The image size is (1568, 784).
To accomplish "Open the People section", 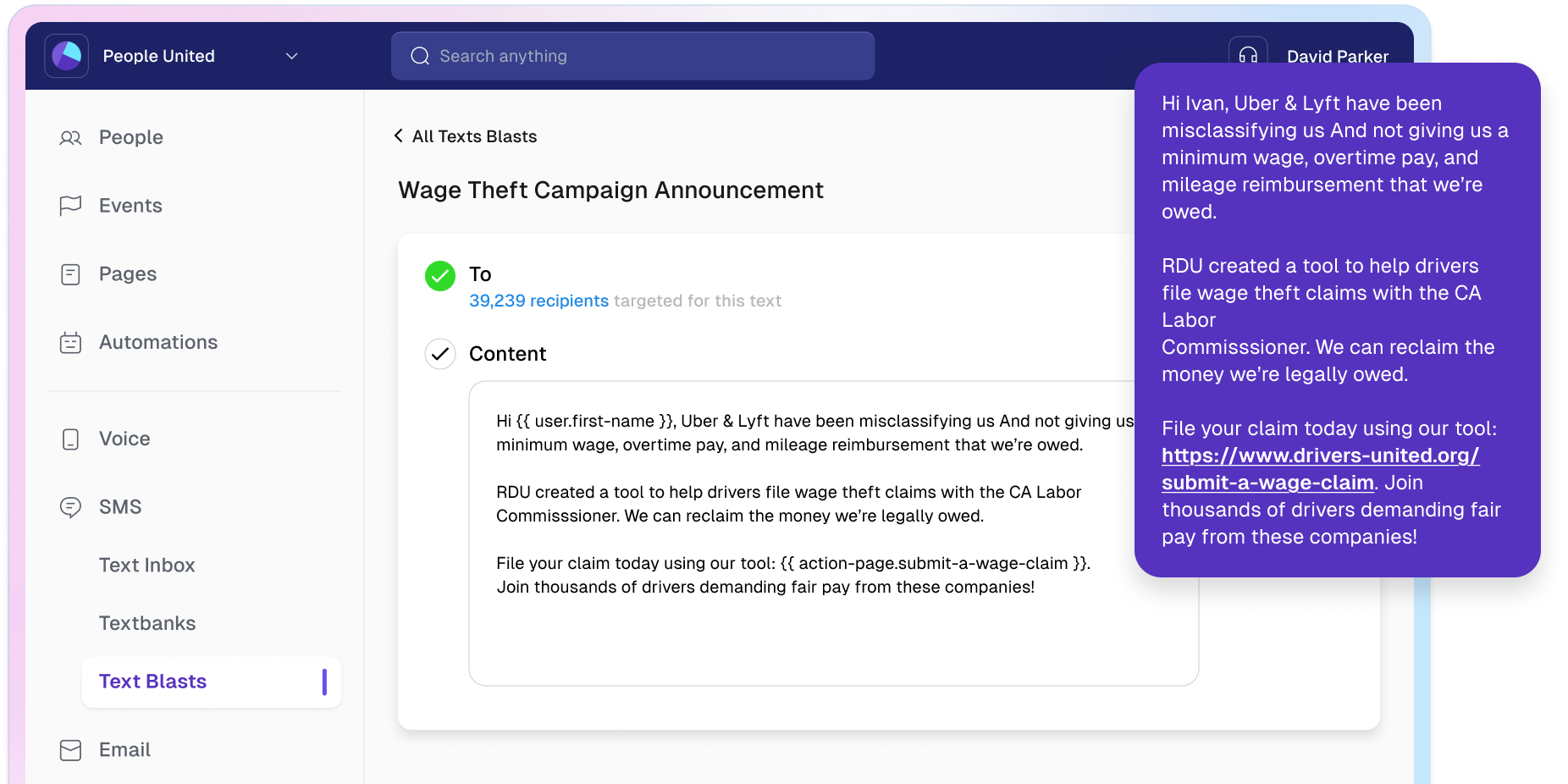I will pyautogui.click(x=131, y=137).
